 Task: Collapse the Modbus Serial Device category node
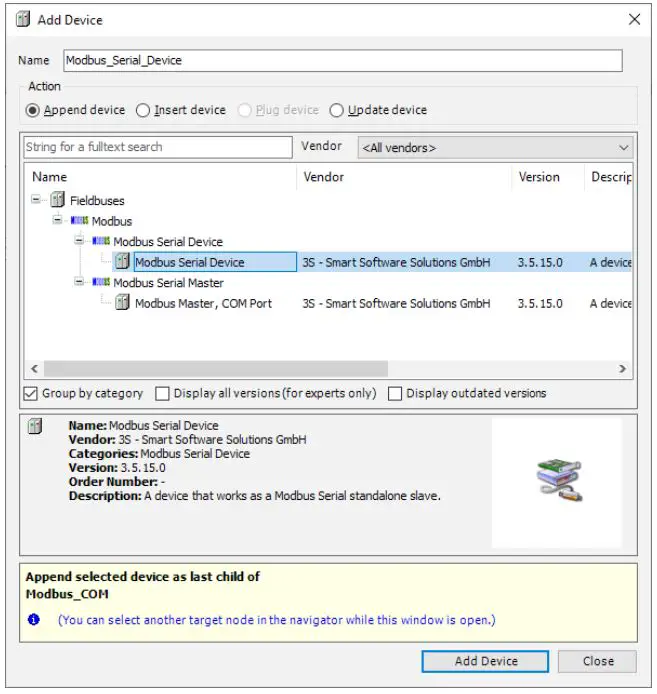click(79, 241)
